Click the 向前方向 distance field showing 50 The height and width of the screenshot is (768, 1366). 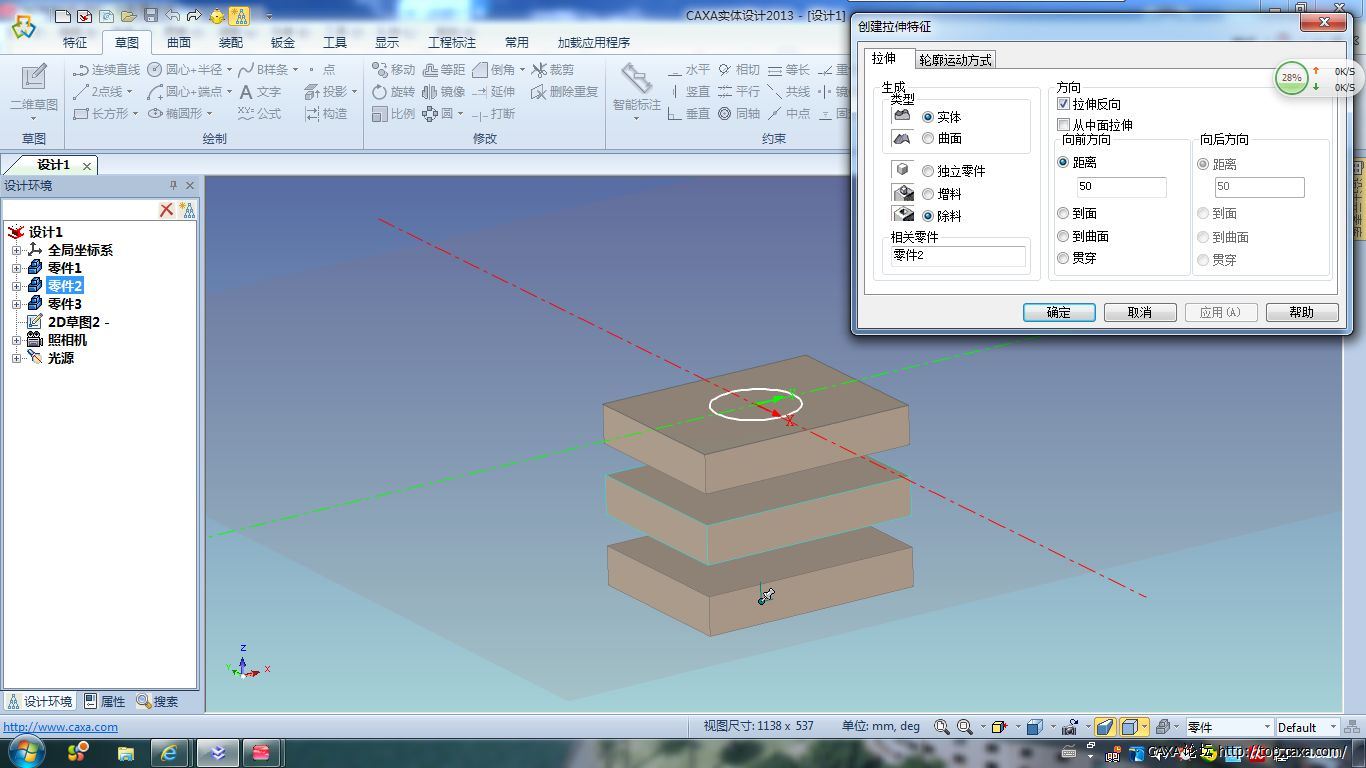tap(1121, 187)
